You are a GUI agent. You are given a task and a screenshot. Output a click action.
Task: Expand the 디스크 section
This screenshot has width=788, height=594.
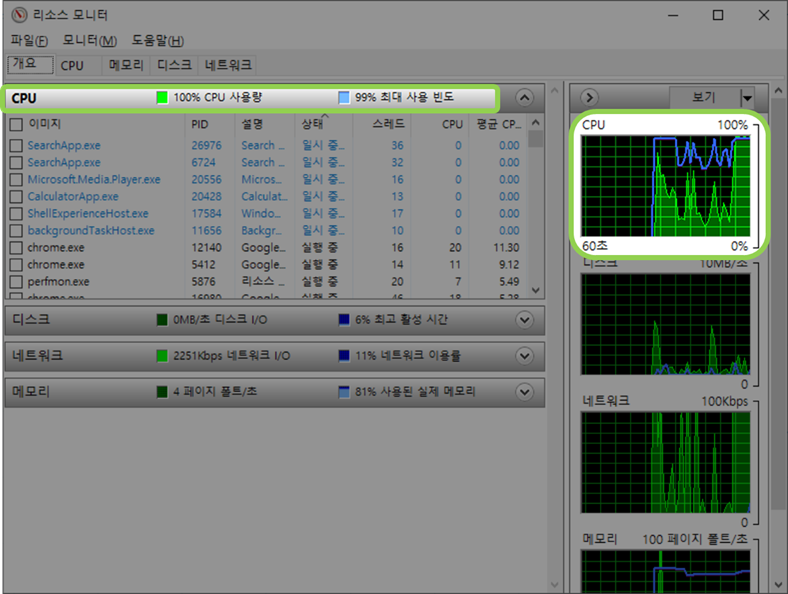(x=524, y=320)
